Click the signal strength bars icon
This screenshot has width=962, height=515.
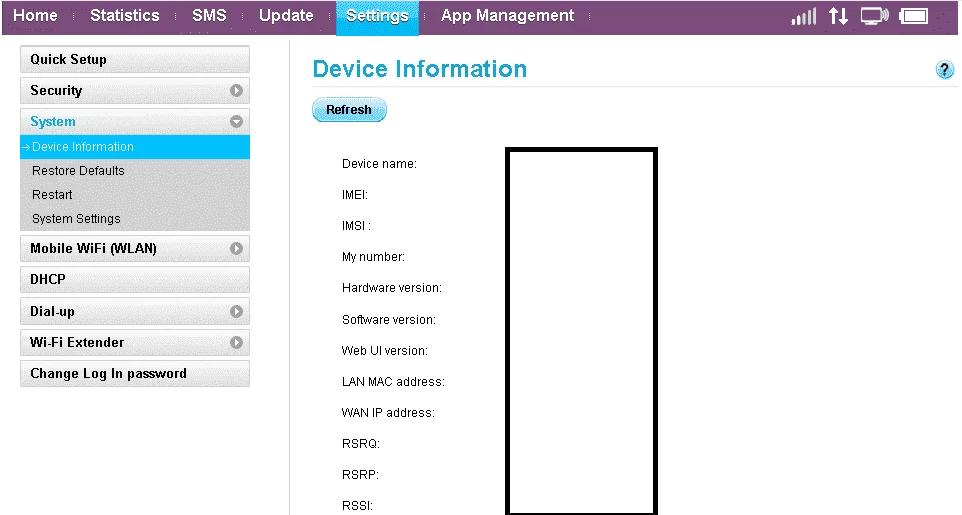(804, 17)
